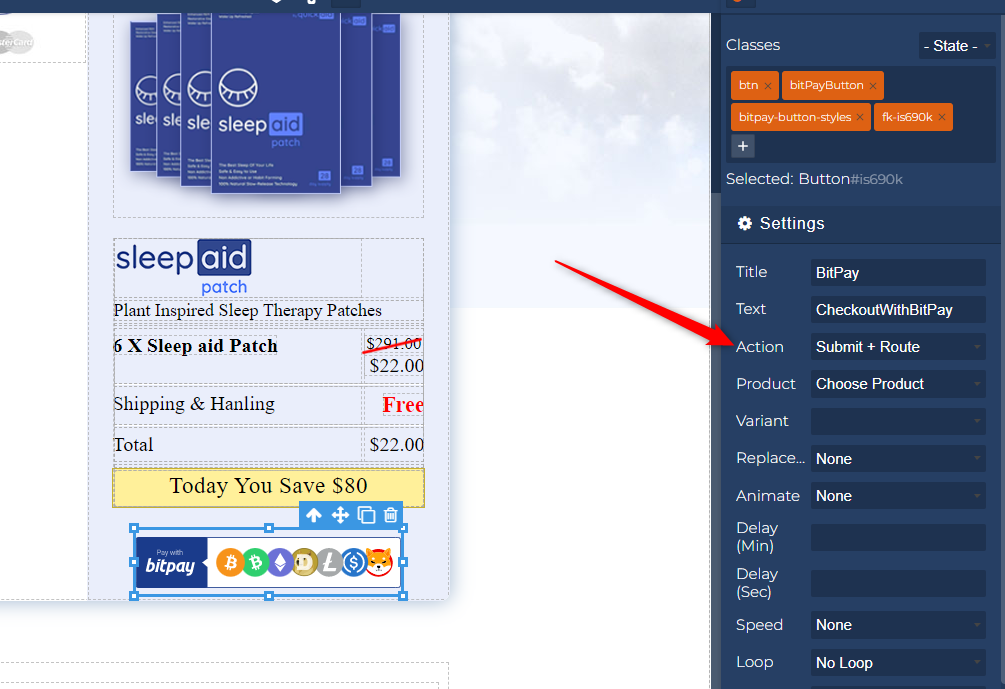Screen dimensions: 1005x689
Task: Open the Action dropdown set to Submit + Route
Action: coord(897,347)
